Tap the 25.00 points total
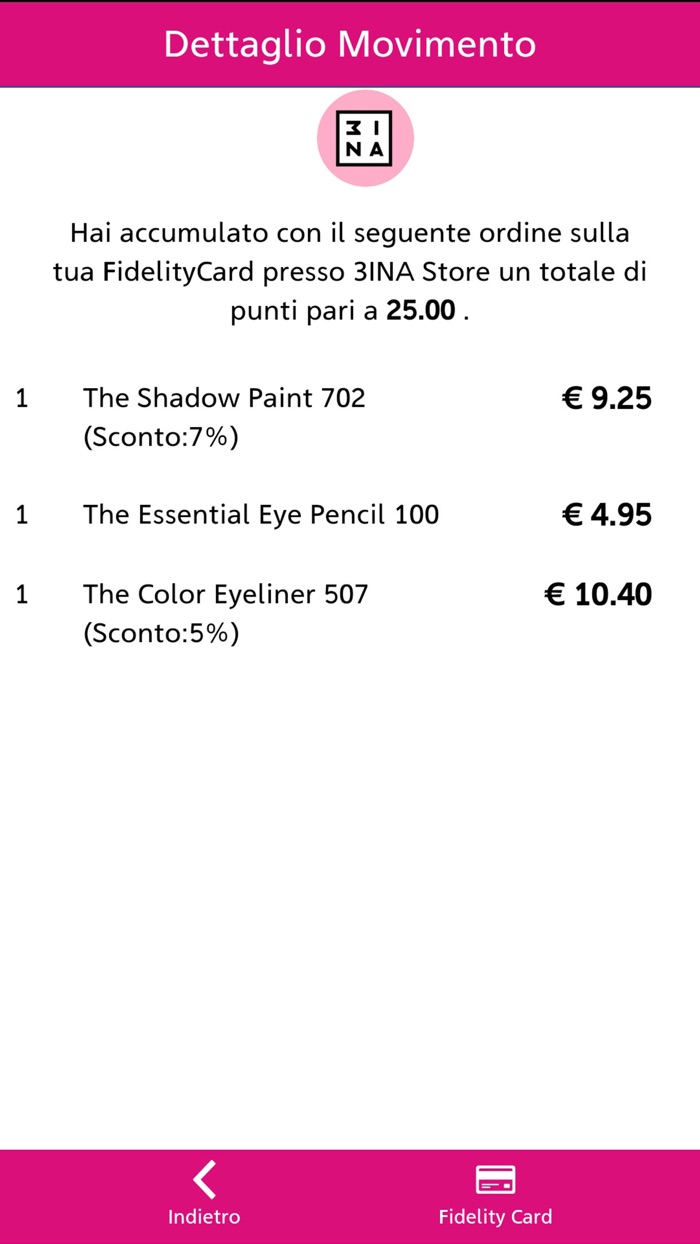The image size is (700, 1244). 421,310
